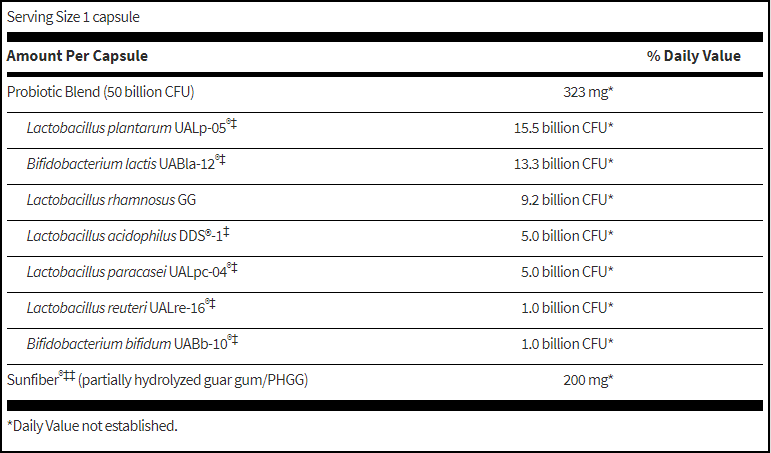Screen dimensions: 771x453
Task: Click the Daily Value not established footnote
Action: (x=92, y=426)
